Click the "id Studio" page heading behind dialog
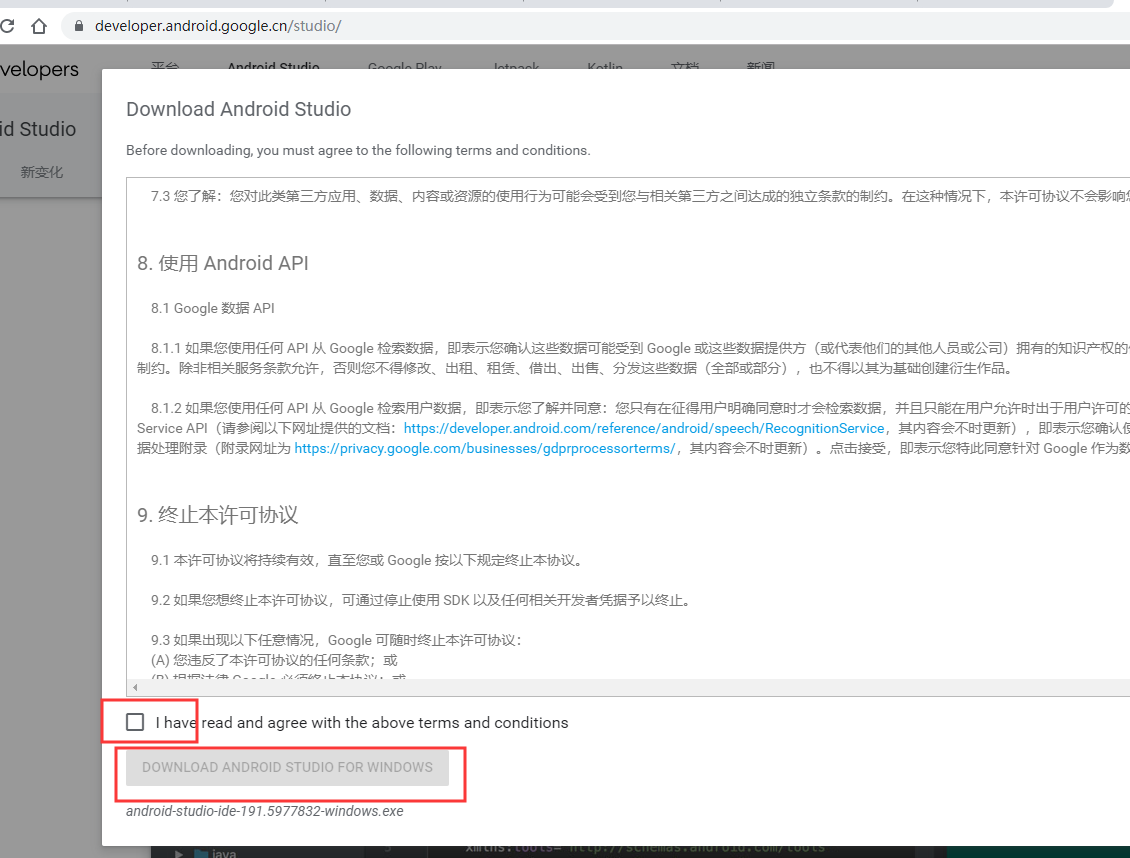This screenshot has width=1130, height=858. tap(38, 129)
